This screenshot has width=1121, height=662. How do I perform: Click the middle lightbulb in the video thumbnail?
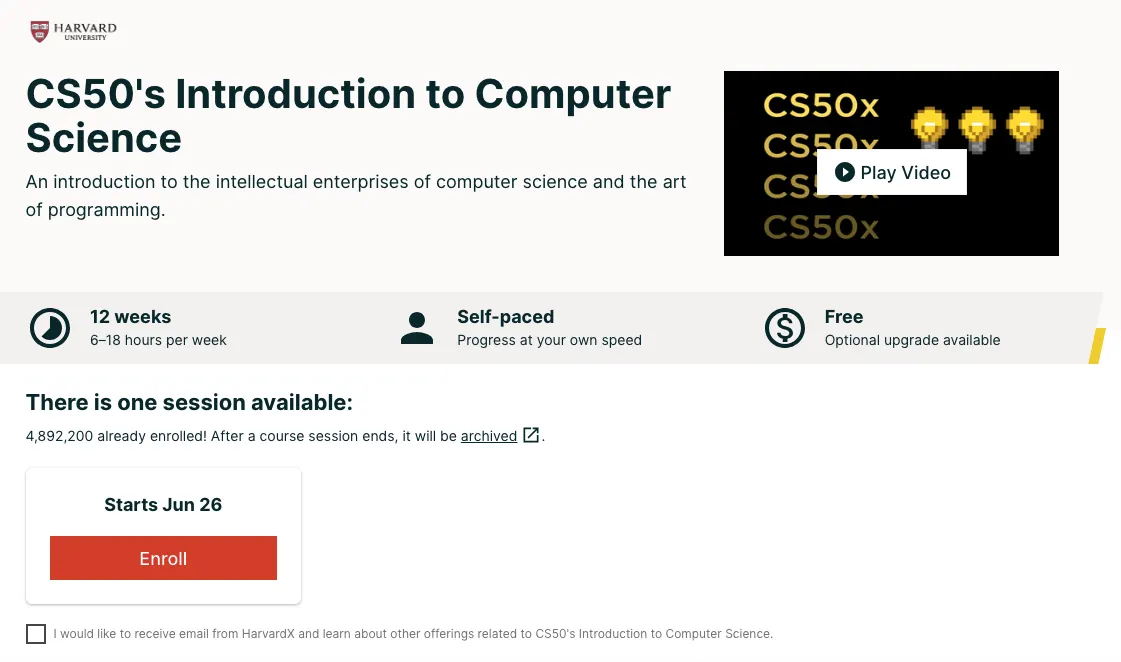[977, 130]
